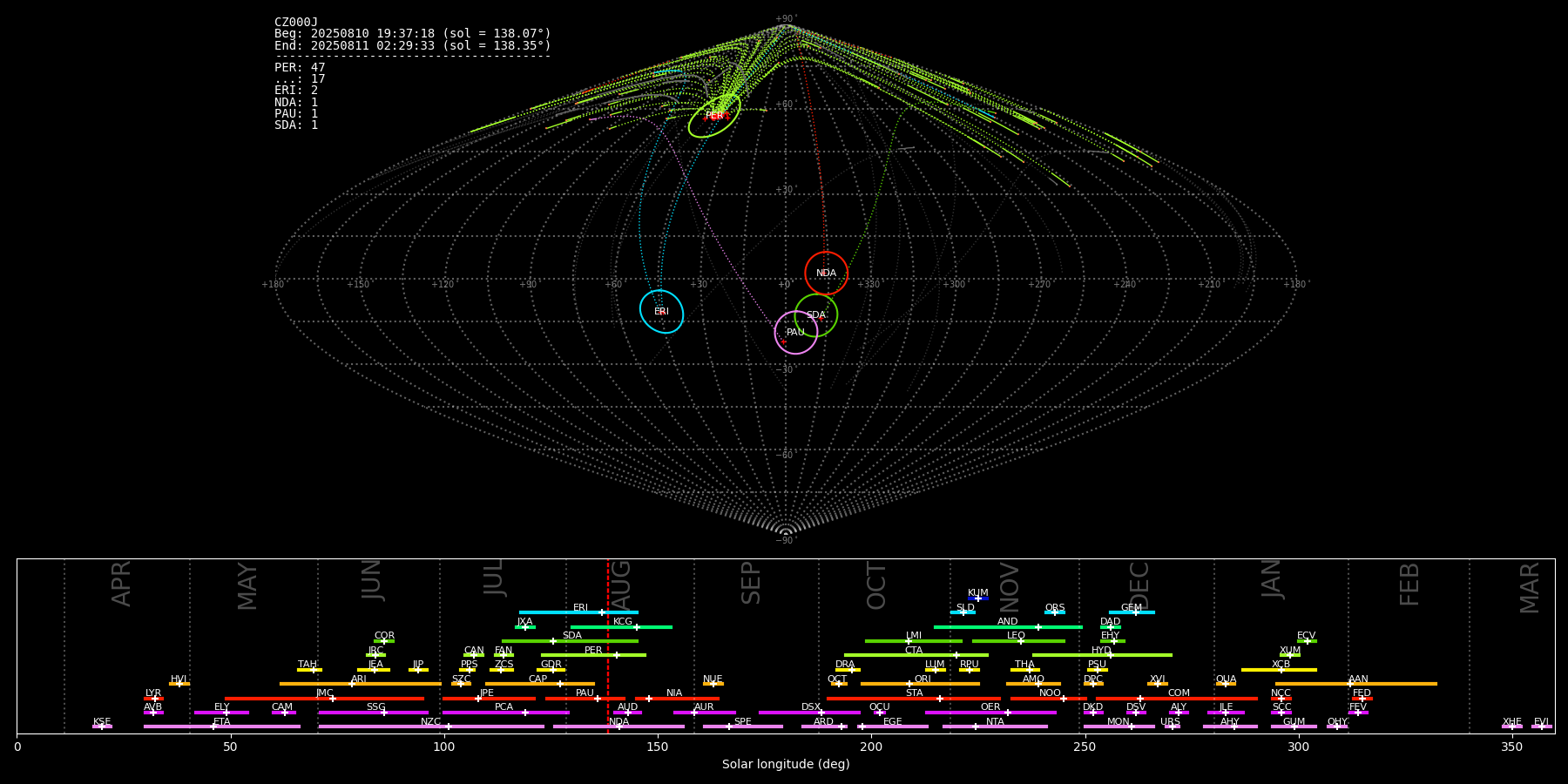Click the AUG month label in timeline
Image resolution: width=1568 pixels, height=784 pixels.
click(x=621, y=586)
